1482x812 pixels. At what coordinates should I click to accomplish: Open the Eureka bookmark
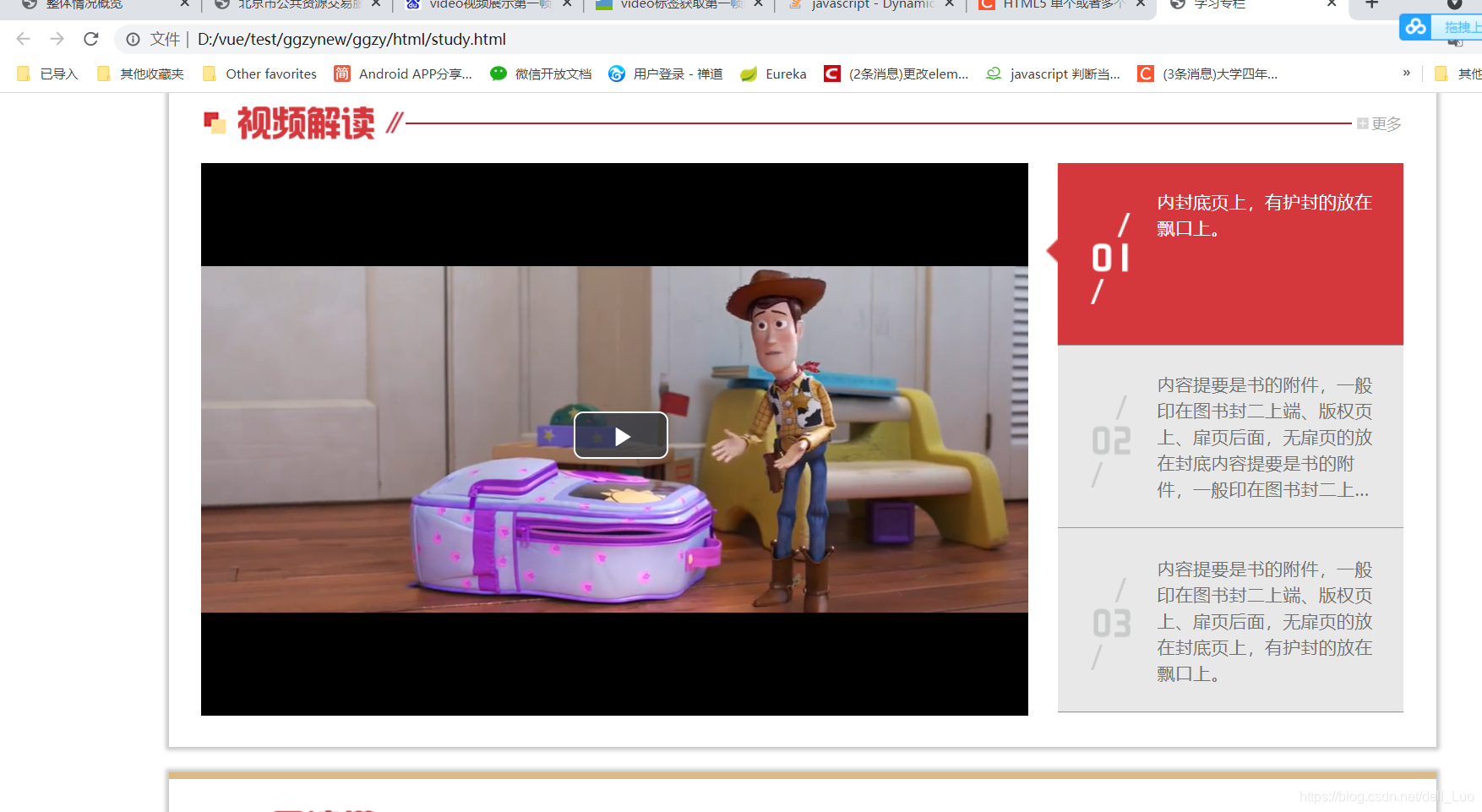point(773,74)
